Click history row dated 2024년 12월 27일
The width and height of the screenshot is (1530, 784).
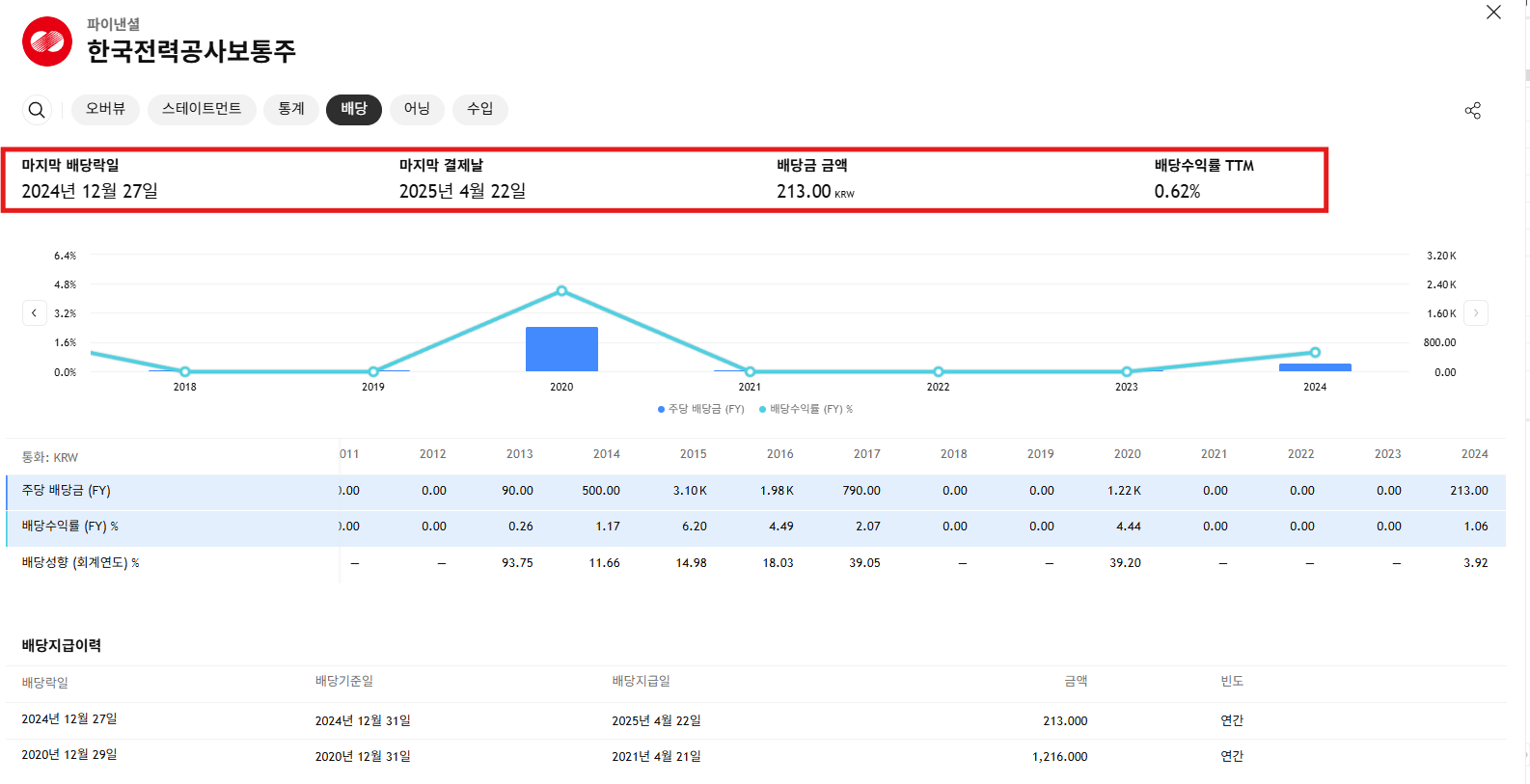click(755, 720)
